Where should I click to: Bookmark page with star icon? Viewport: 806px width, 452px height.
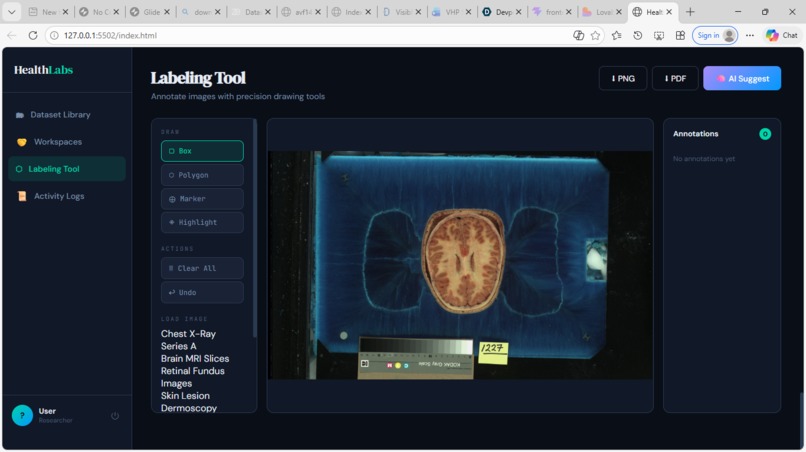click(595, 35)
